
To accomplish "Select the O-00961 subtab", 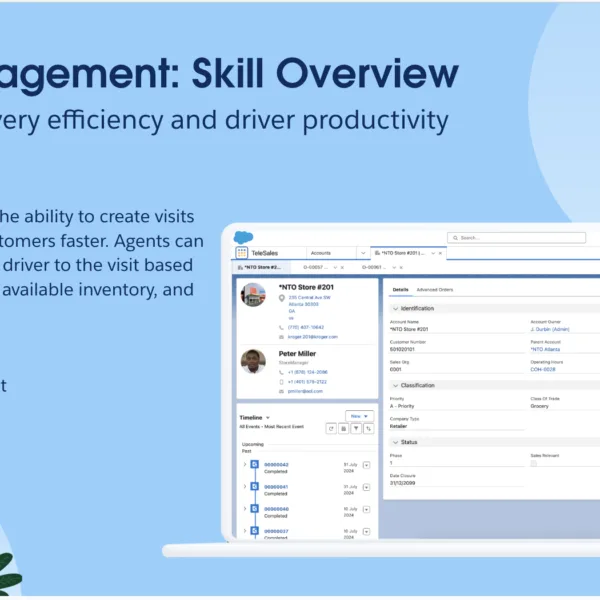I will point(374,267).
